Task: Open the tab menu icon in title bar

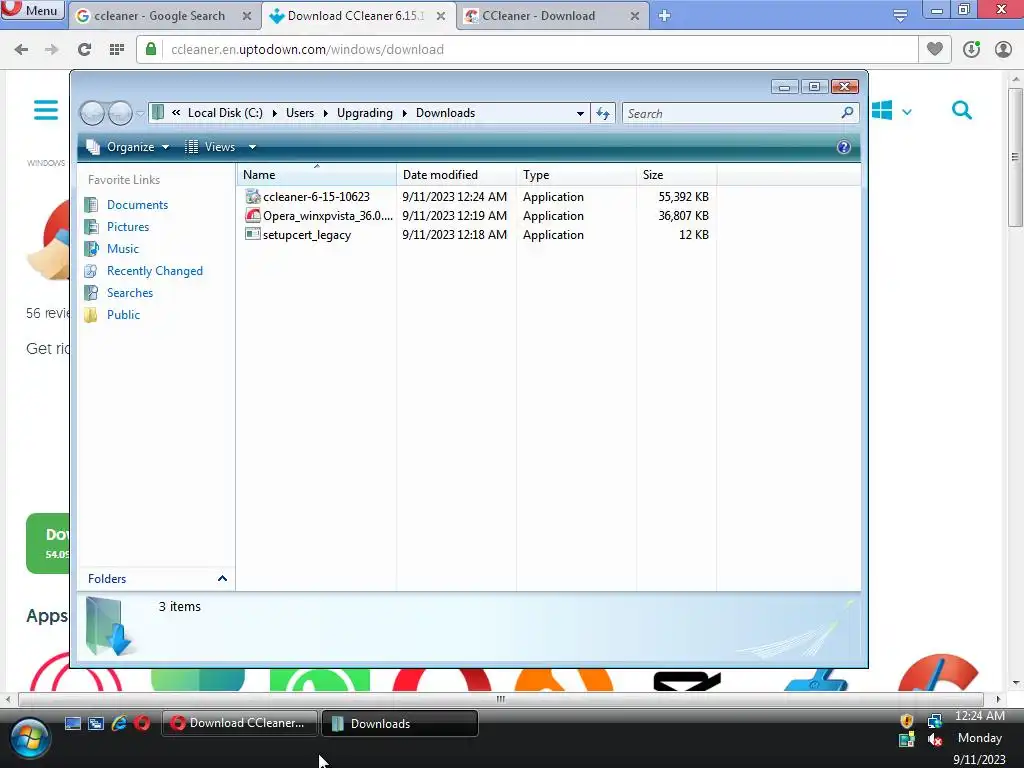Action: (900, 16)
